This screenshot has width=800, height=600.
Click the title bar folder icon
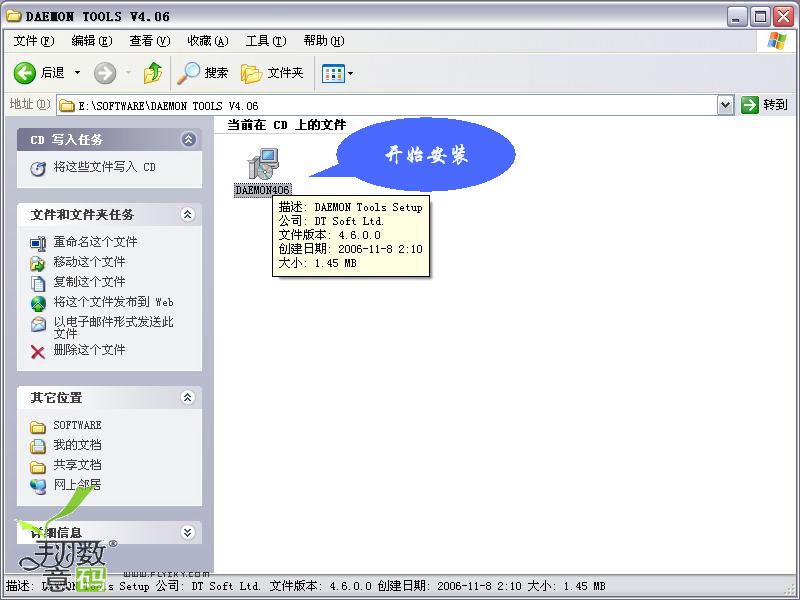click(x=13, y=16)
